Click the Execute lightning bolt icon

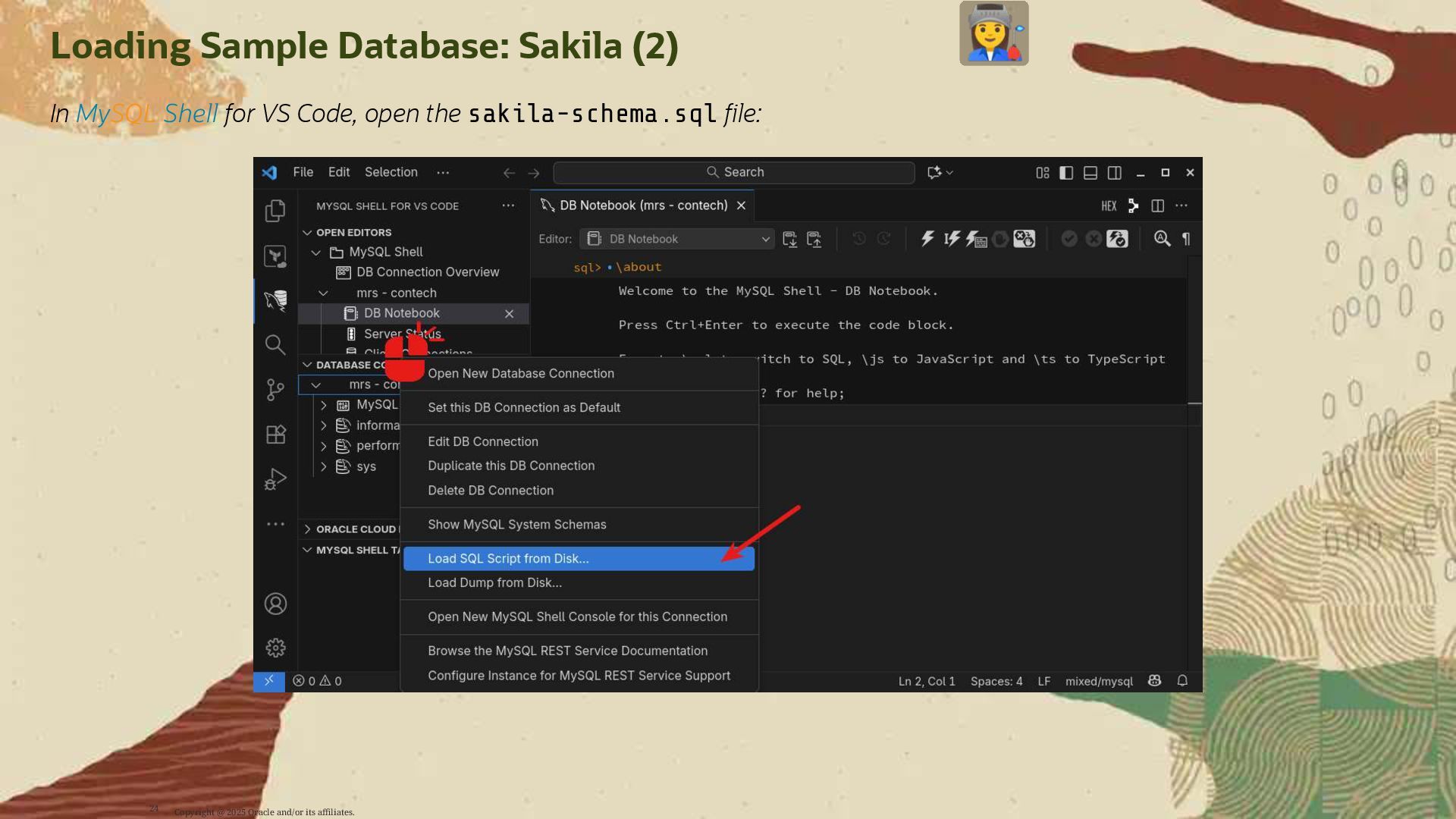pos(927,239)
